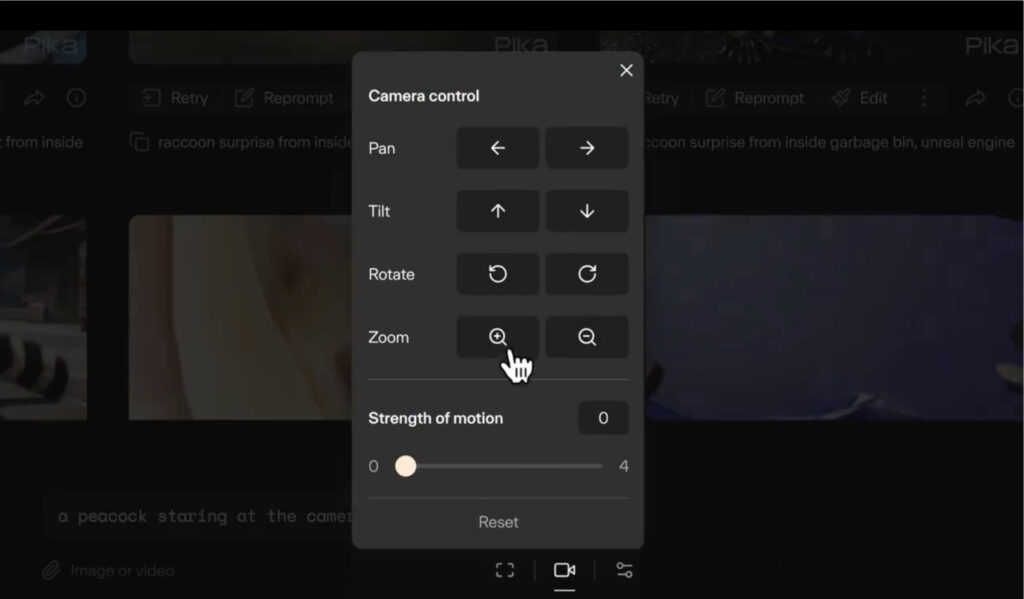Tilt the camera upward
Screen dimensions: 1024x599
[497, 211]
